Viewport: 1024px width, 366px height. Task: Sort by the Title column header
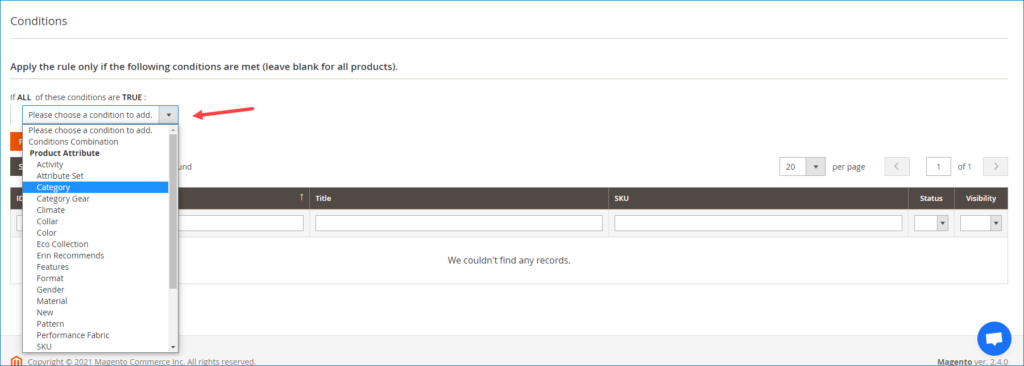tap(459, 198)
